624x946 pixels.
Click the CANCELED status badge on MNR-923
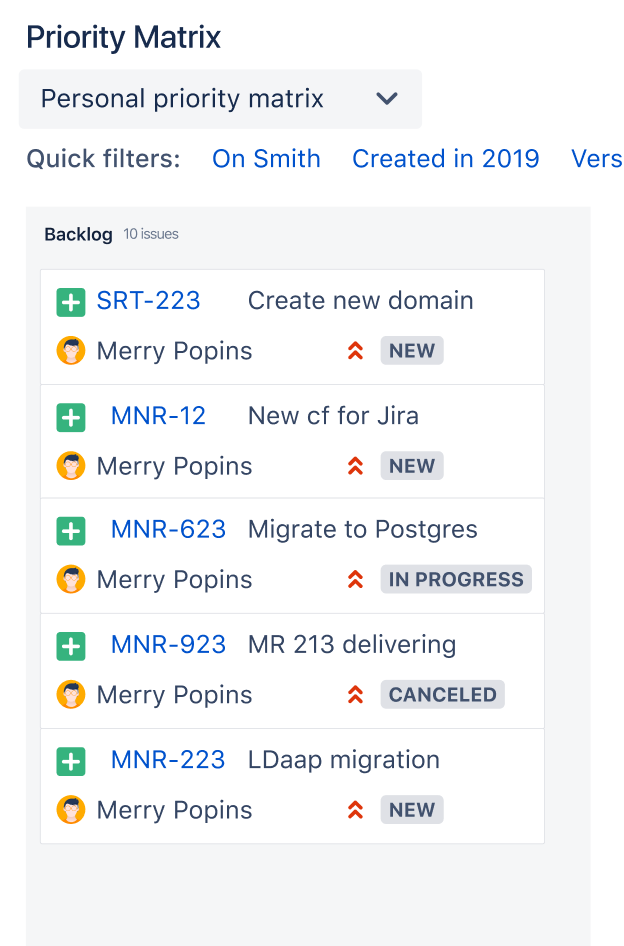(442, 695)
